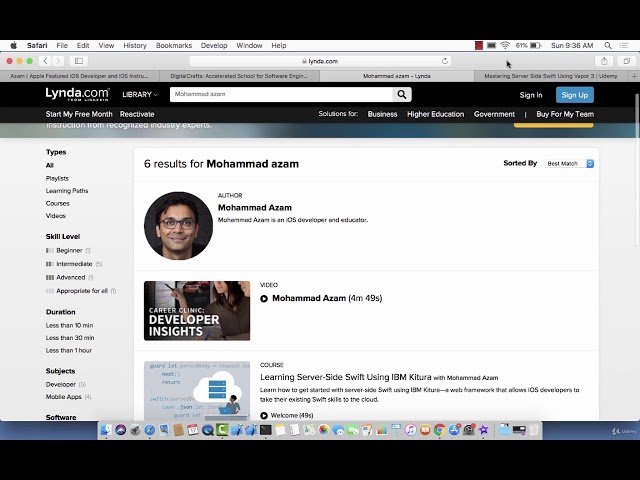Filter duration Less than 1 hour

[x=69, y=350]
